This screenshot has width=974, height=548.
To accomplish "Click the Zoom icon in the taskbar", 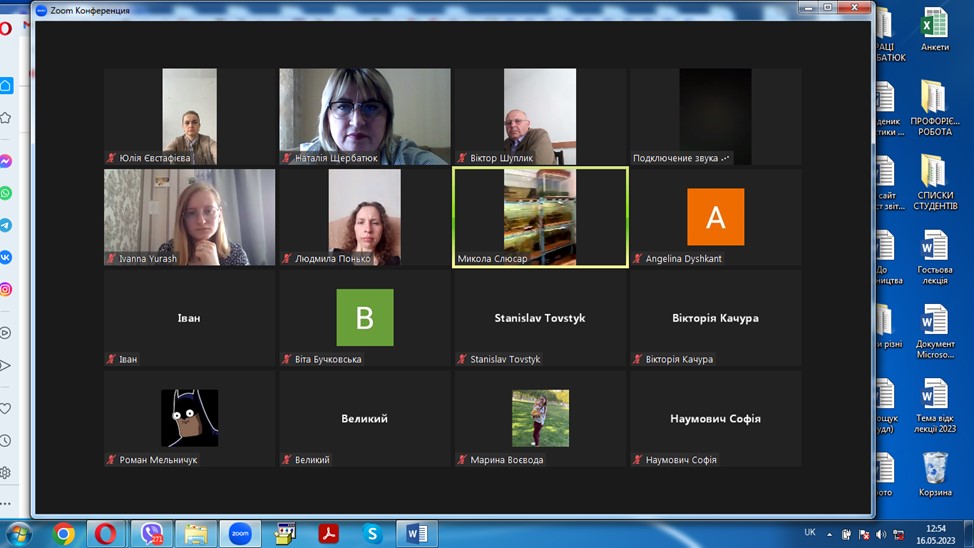I will (240, 534).
